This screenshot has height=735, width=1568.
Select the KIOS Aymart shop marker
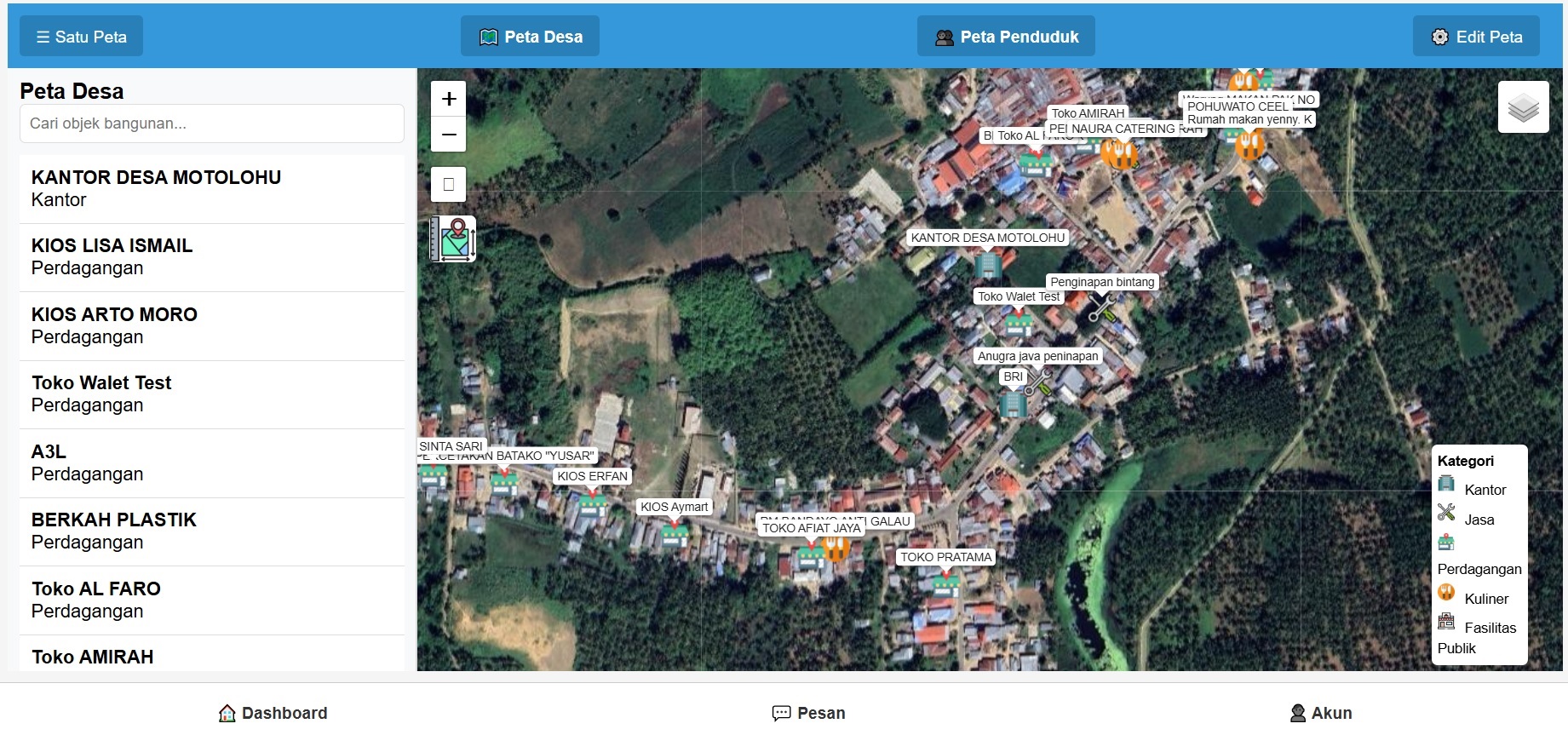pyautogui.click(x=674, y=534)
